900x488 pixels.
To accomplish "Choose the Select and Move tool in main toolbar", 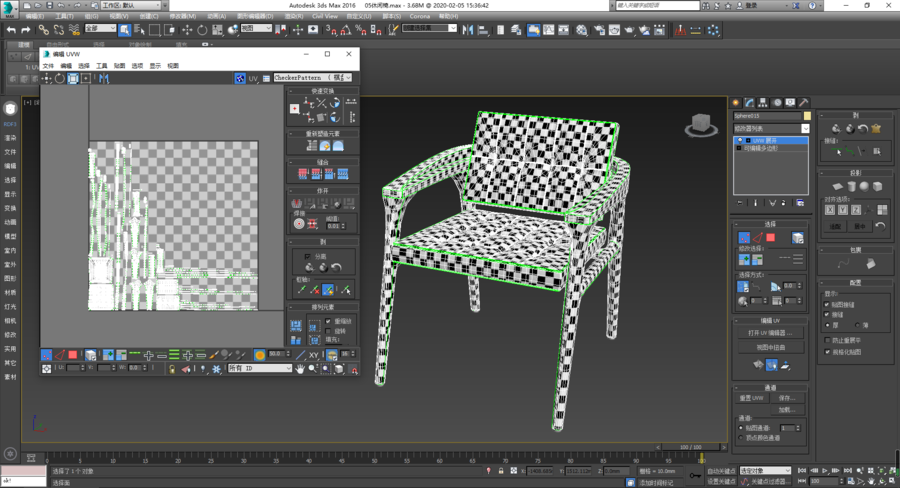I will [187, 30].
